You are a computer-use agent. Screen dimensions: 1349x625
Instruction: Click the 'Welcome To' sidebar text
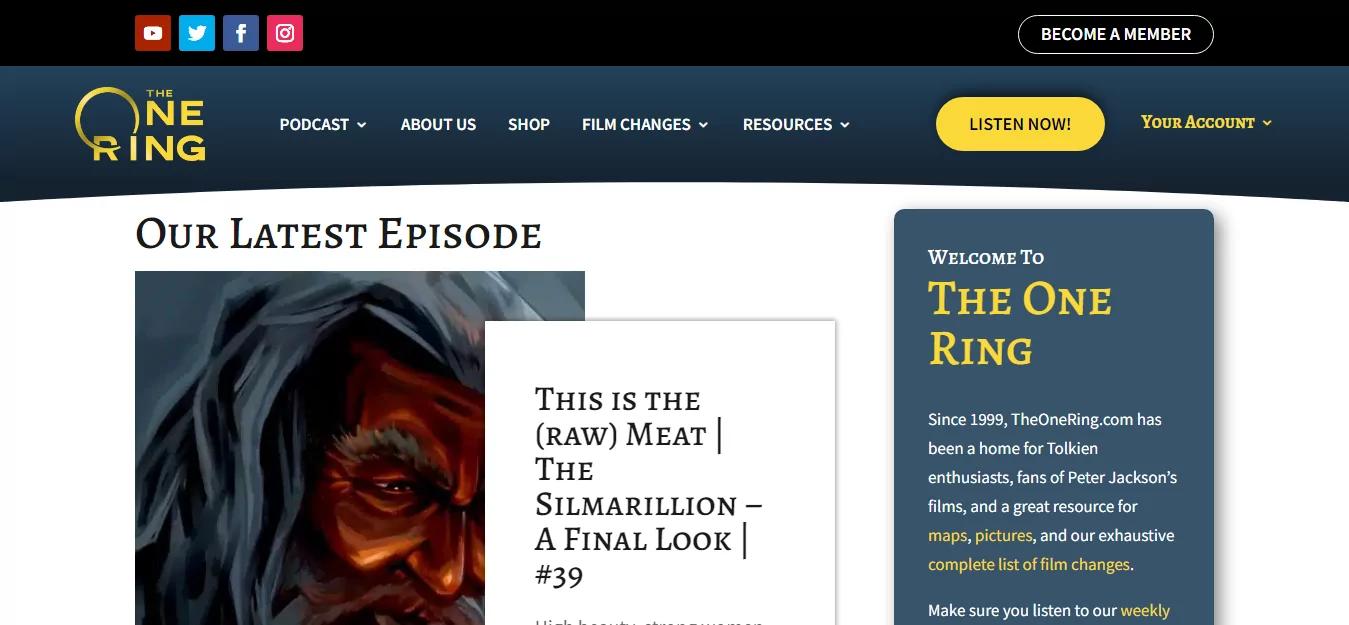tap(986, 257)
